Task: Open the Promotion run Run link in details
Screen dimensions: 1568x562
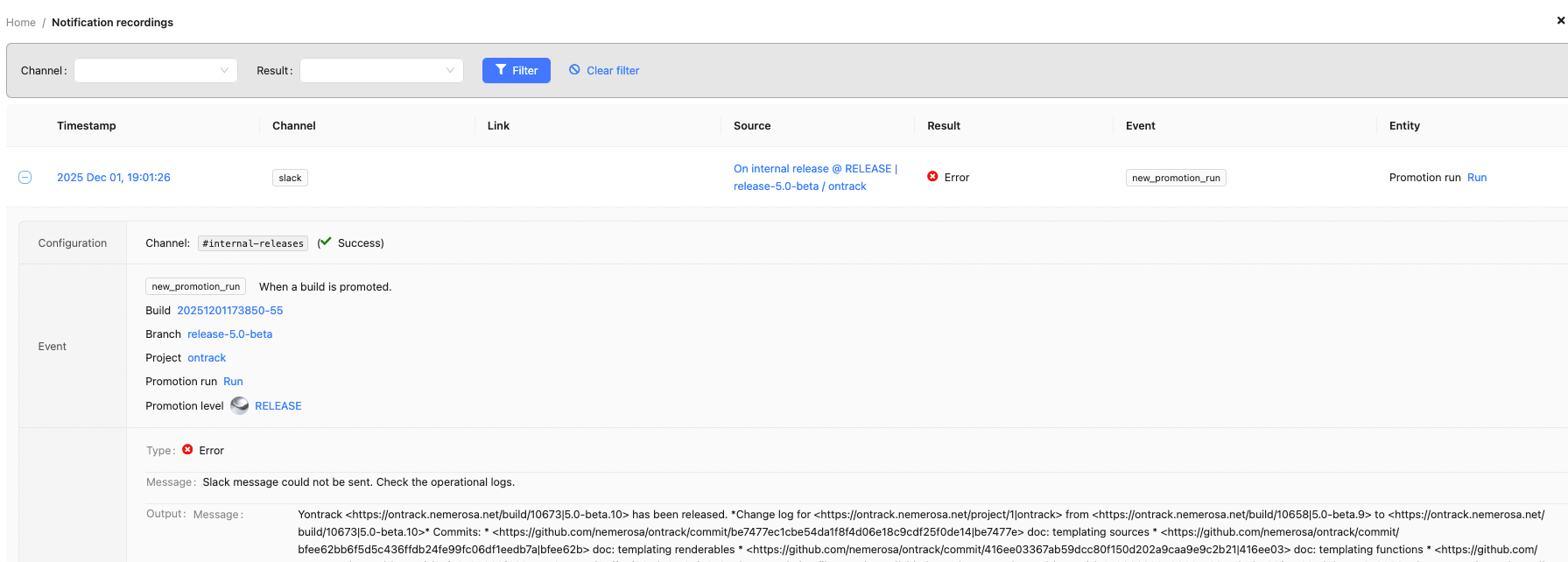Action: click(x=233, y=381)
